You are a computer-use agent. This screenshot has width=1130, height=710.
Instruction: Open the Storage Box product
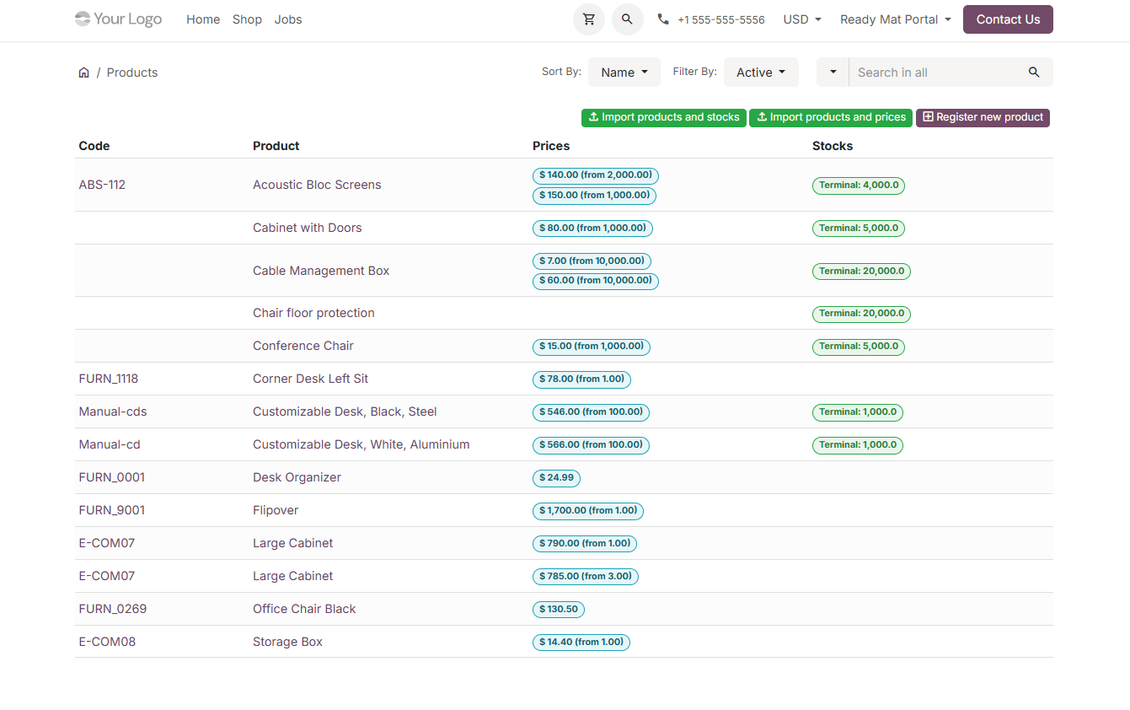[x=288, y=642]
